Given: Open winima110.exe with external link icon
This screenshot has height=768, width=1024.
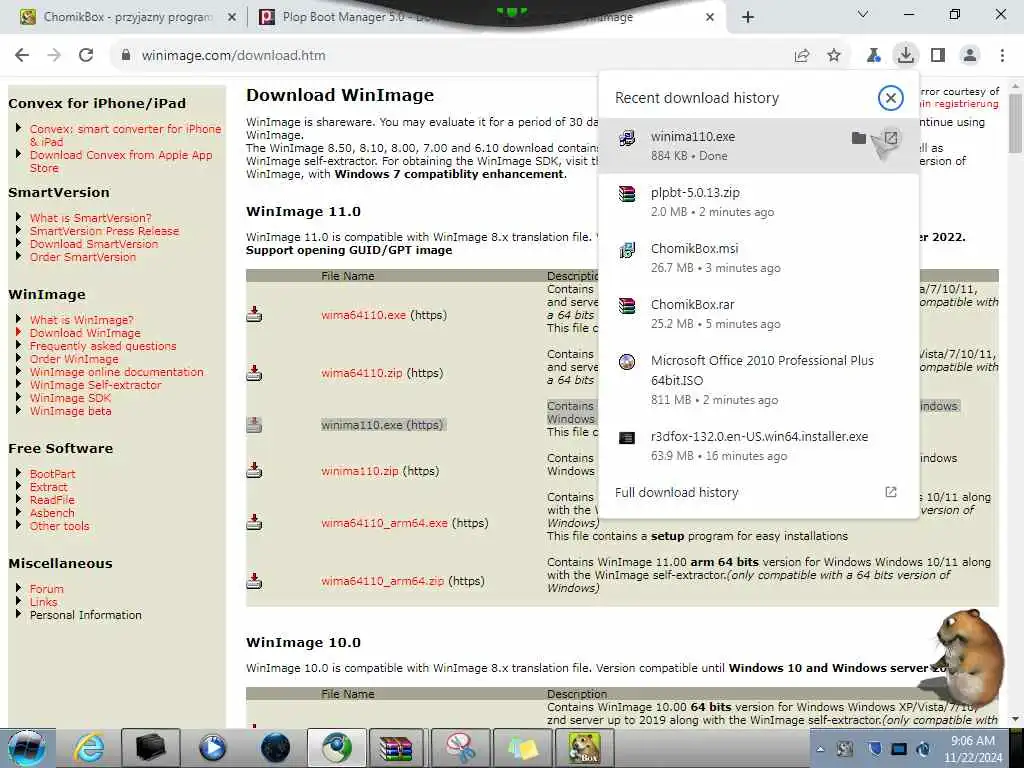Looking at the screenshot, I should [x=890, y=138].
